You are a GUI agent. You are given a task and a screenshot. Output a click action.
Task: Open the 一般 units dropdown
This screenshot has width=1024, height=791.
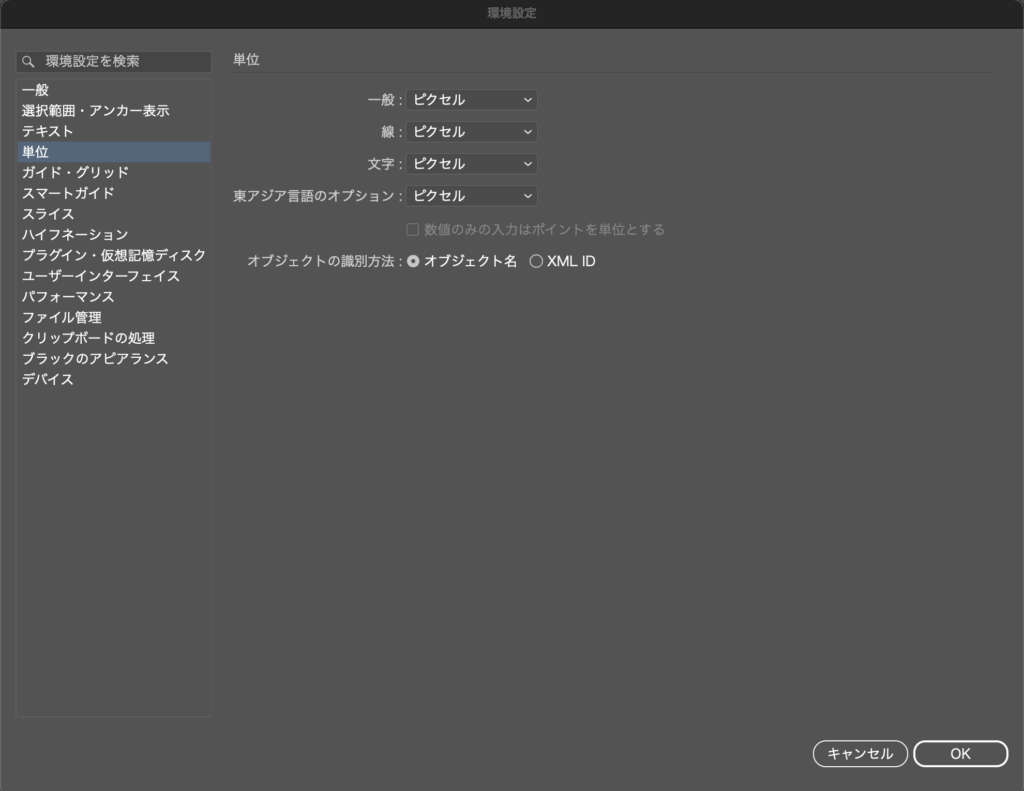[471, 100]
